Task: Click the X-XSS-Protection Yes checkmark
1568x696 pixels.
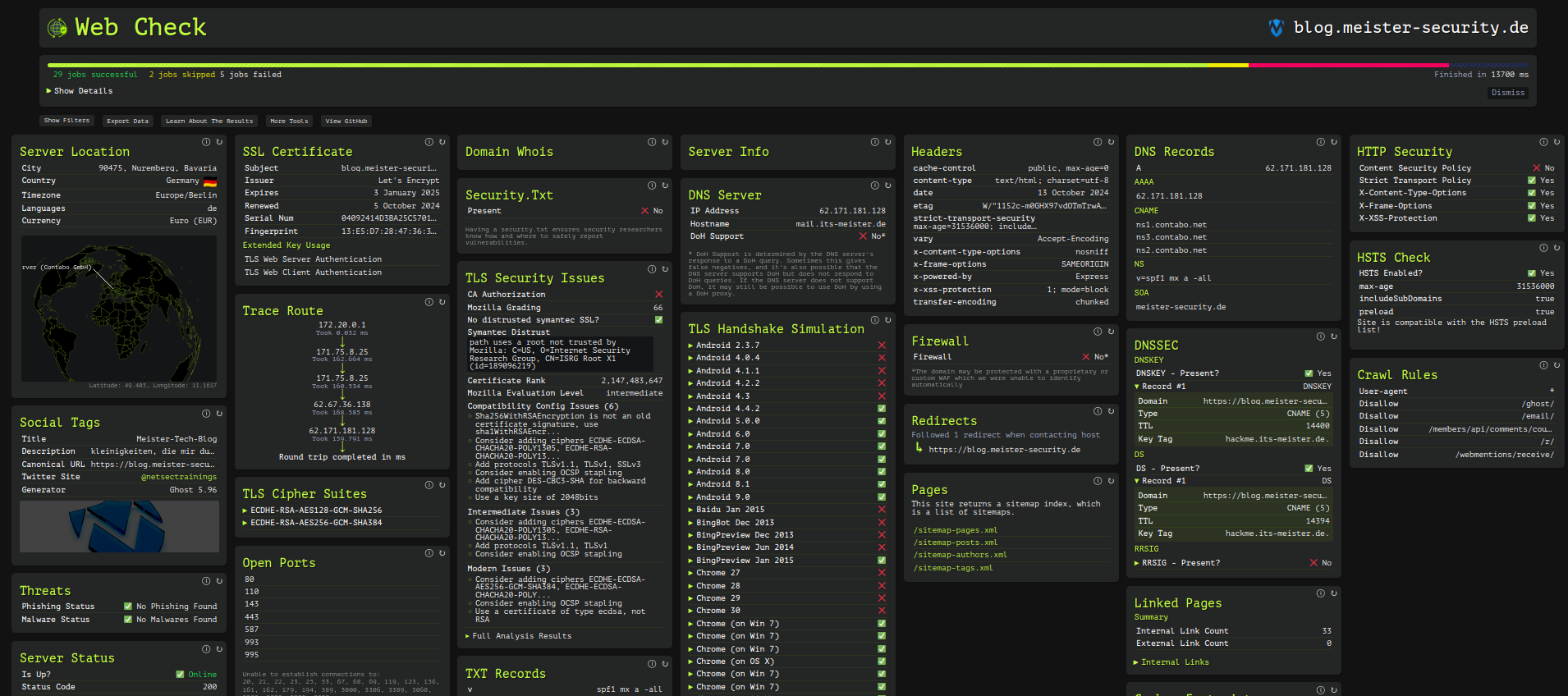Action: coord(1532,218)
